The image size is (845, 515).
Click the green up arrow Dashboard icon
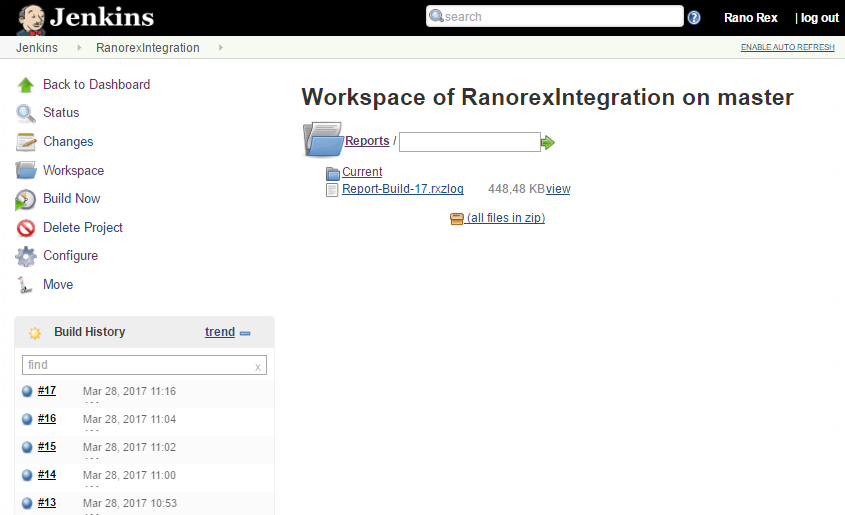pos(25,85)
